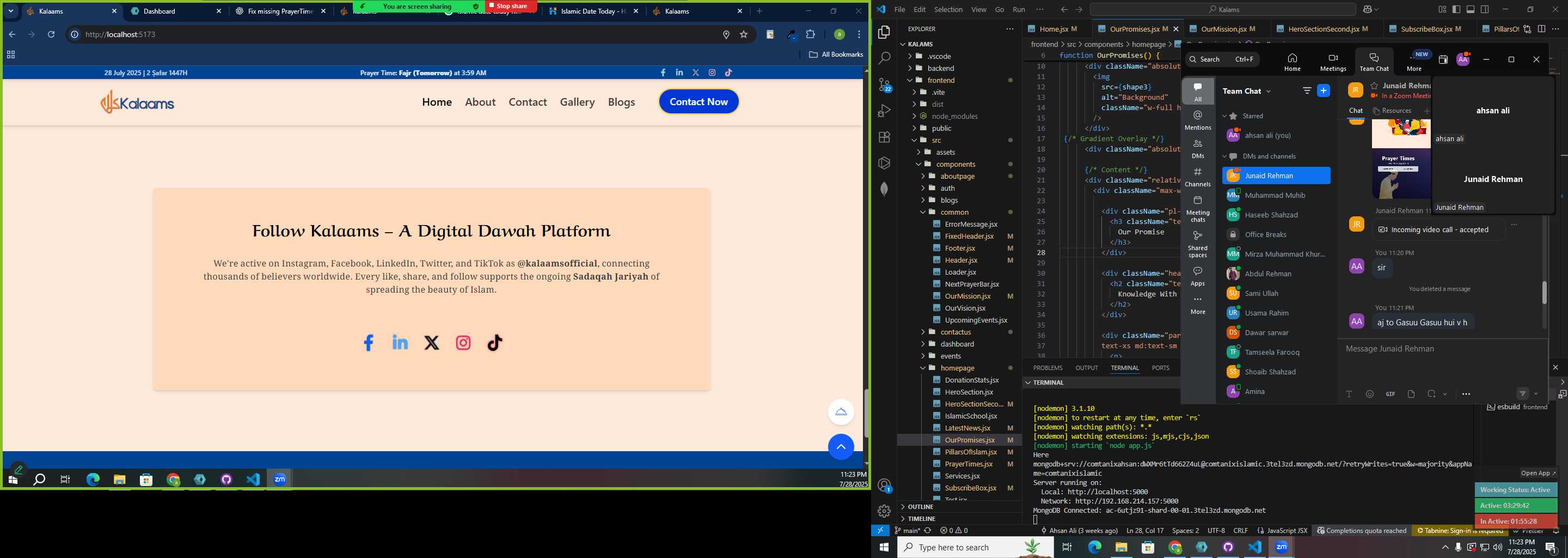The height and width of the screenshot is (558, 1568).
Task: Attach a file in Zoom composer
Action: point(1411,394)
